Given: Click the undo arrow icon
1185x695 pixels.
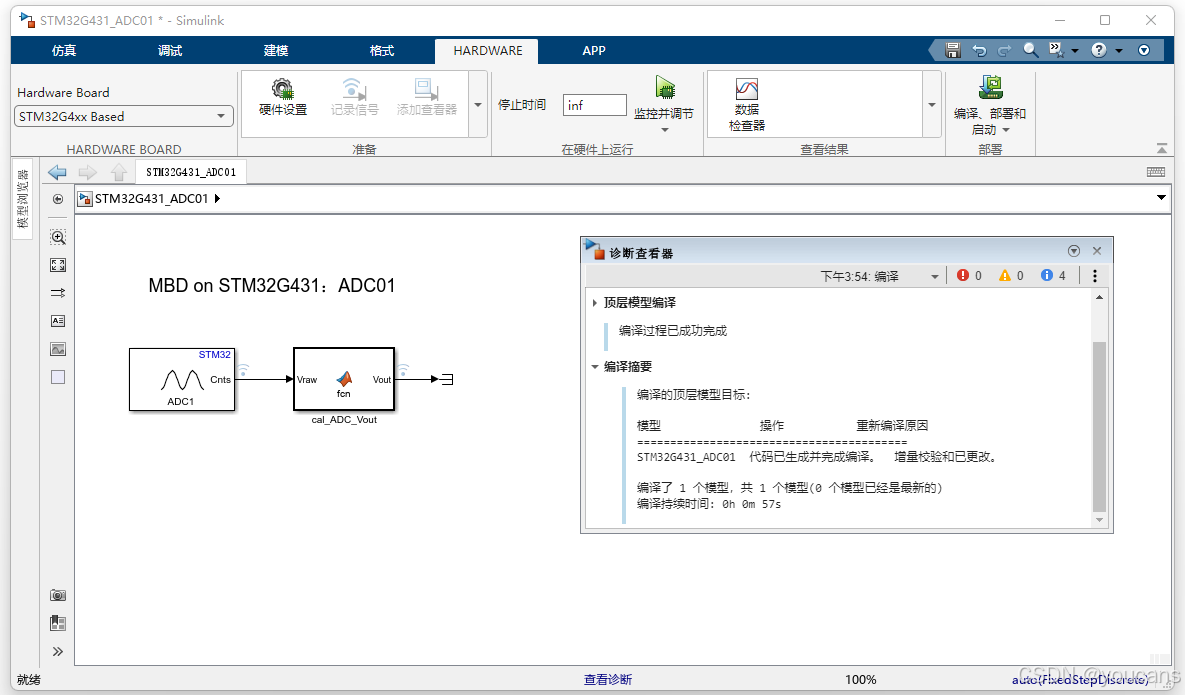Looking at the screenshot, I should (979, 51).
